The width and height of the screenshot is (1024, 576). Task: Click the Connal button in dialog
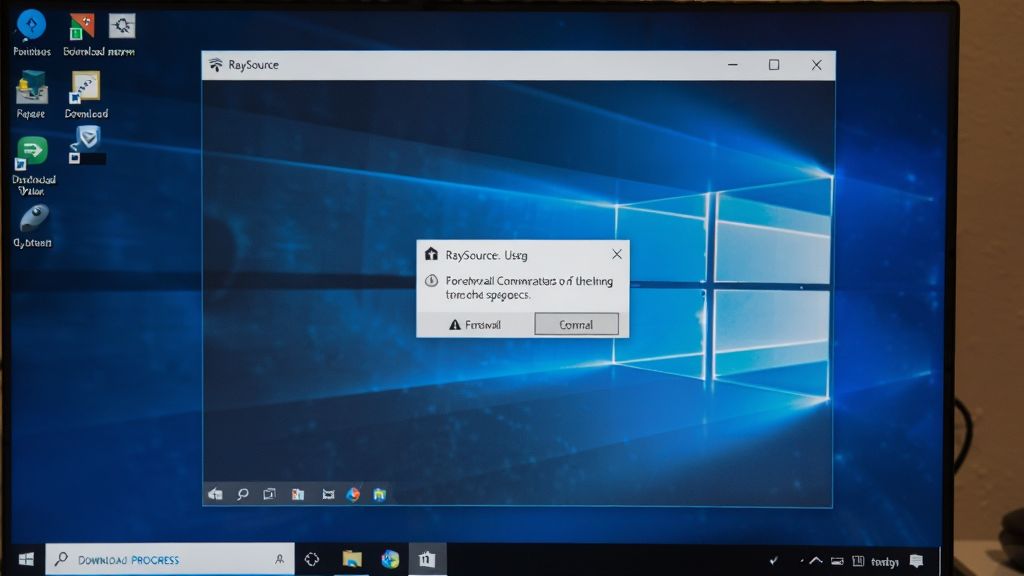tap(576, 324)
